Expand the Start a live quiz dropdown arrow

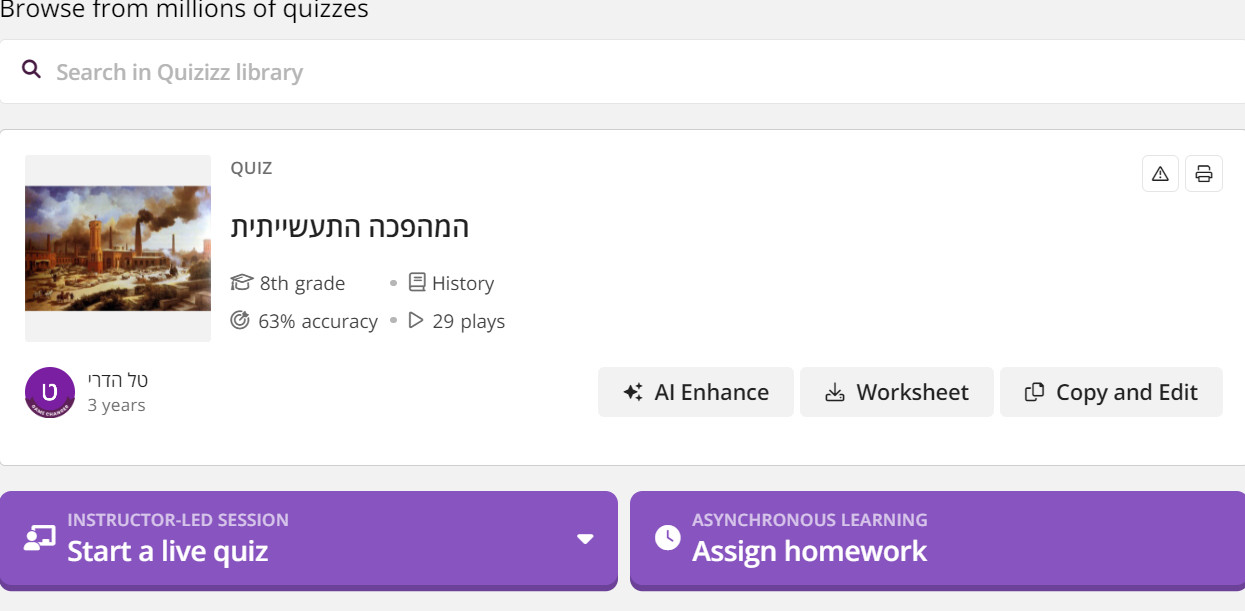(586, 539)
